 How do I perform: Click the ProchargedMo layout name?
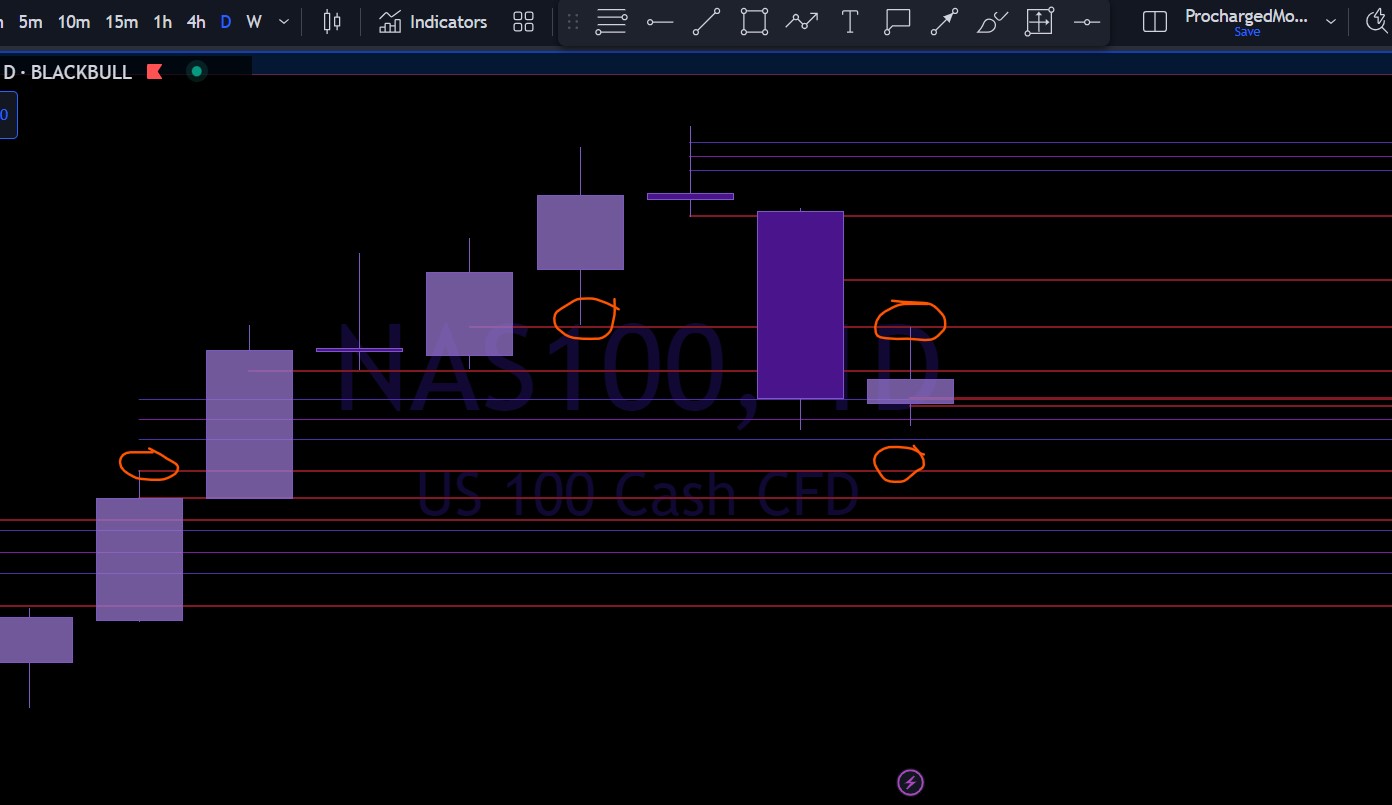(x=1246, y=16)
